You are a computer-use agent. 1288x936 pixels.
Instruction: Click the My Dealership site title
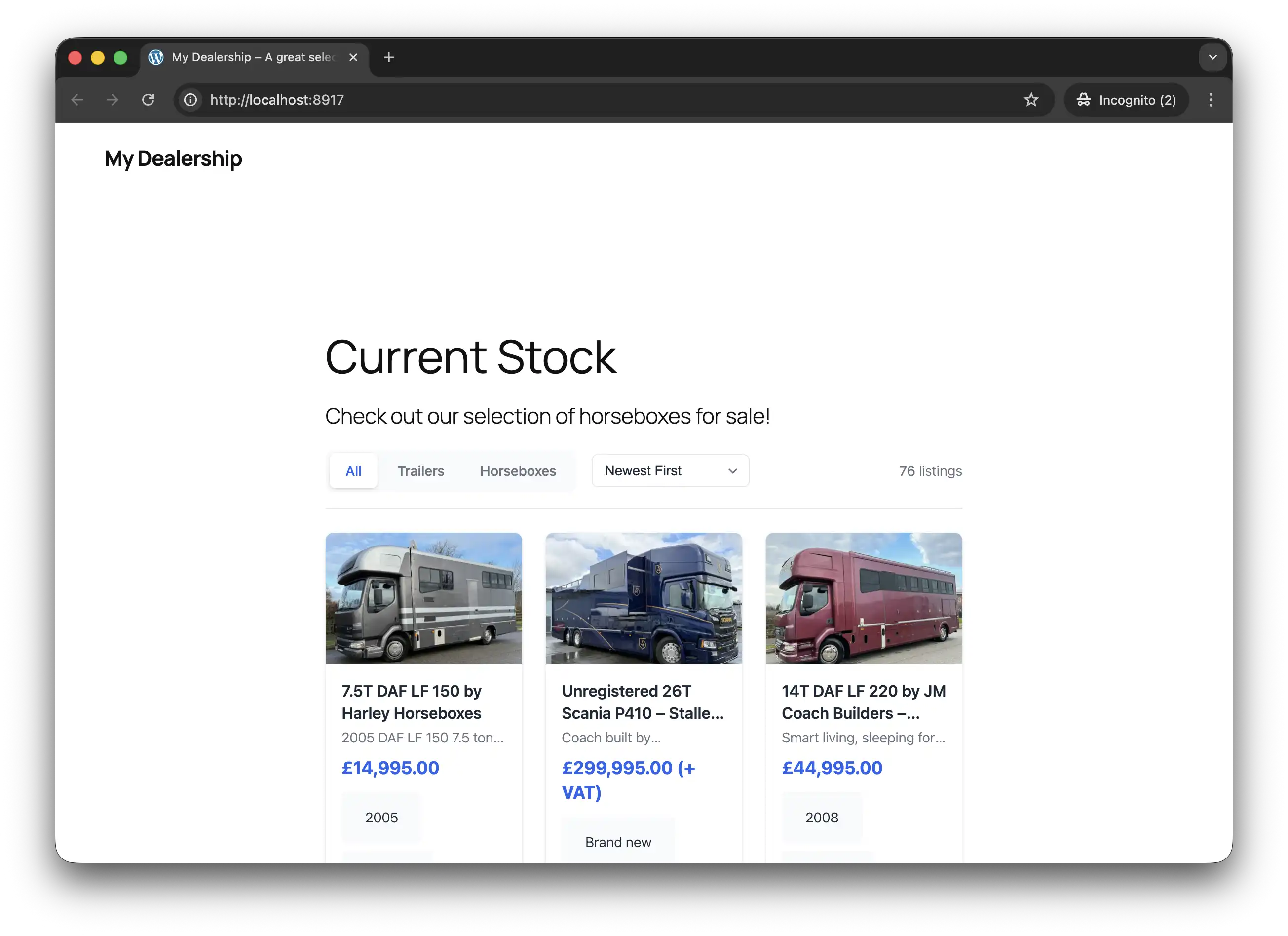click(x=173, y=158)
